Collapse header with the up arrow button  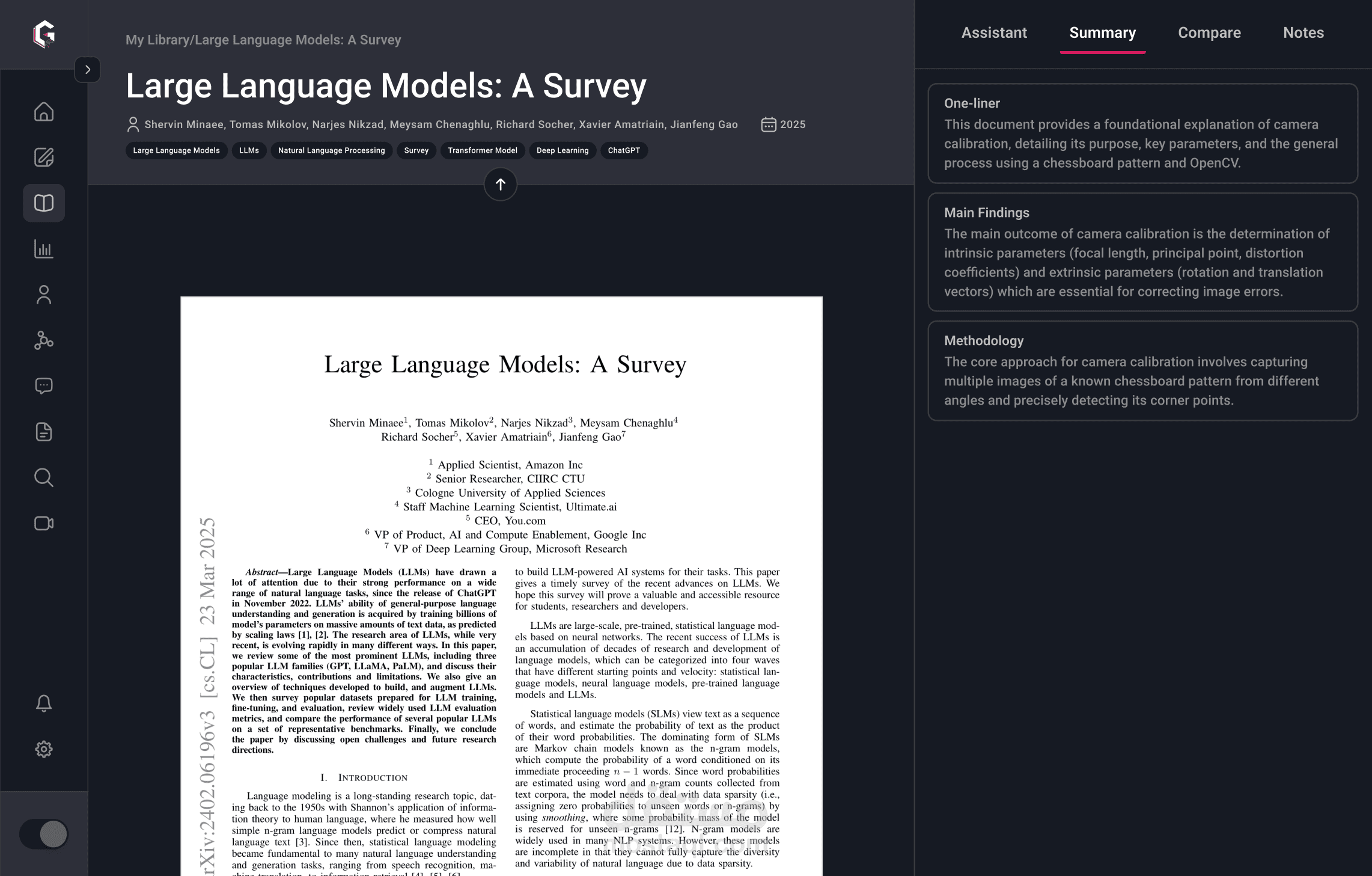500,185
